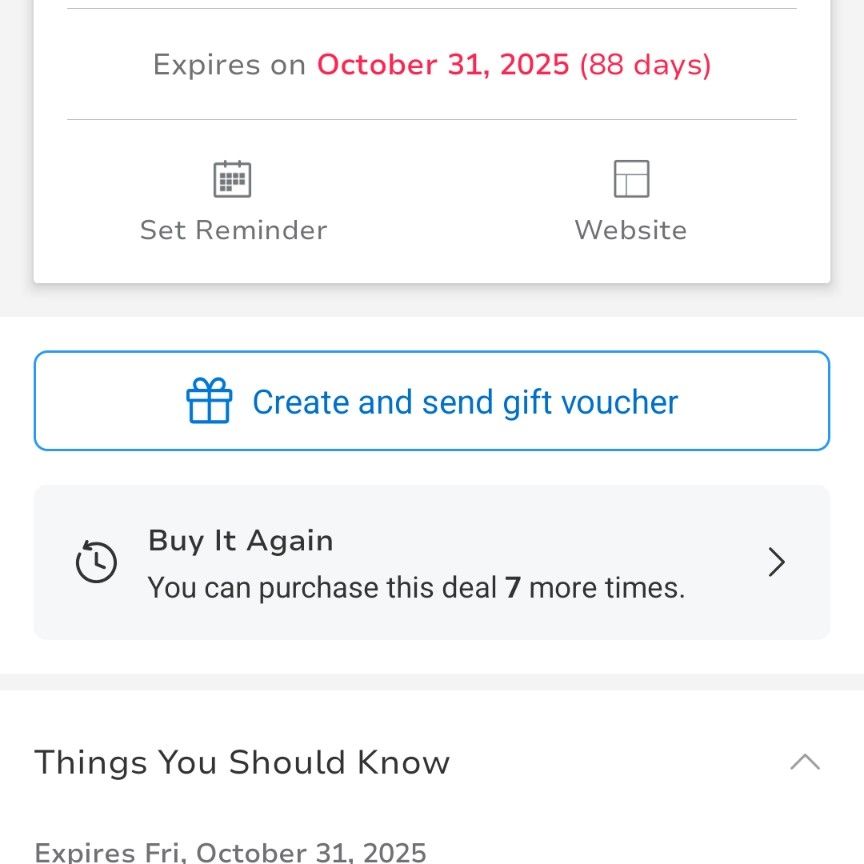This screenshot has width=864, height=864.
Task: Tap the Things You Should Know heading
Action: [x=242, y=762]
